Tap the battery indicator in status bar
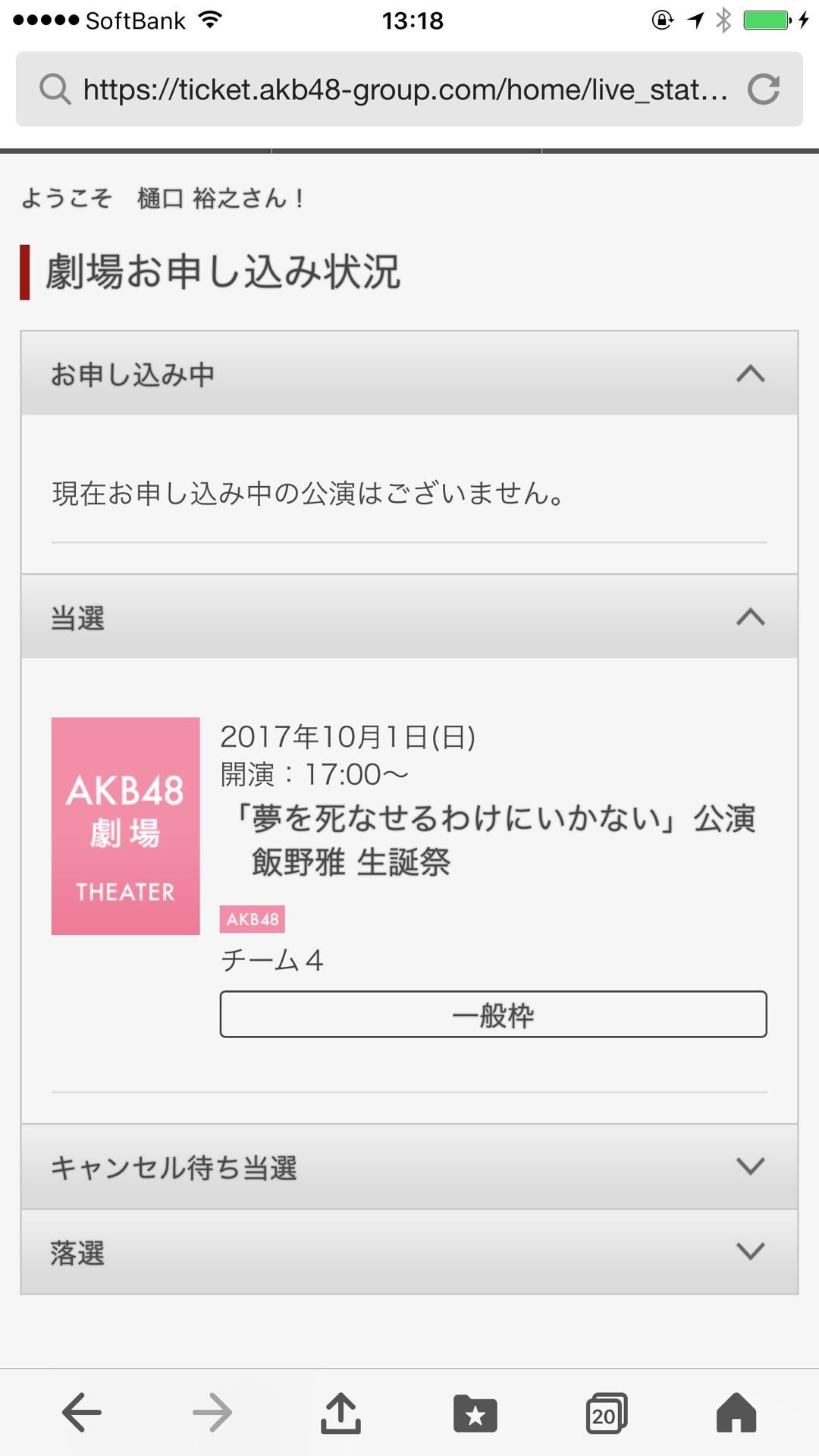The image size is (819, 1456). (767, 20)
